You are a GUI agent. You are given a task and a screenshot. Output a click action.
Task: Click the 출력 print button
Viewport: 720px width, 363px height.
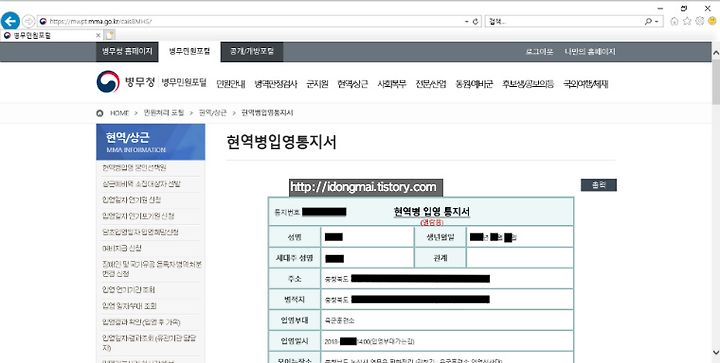click(x=598, y=185)
